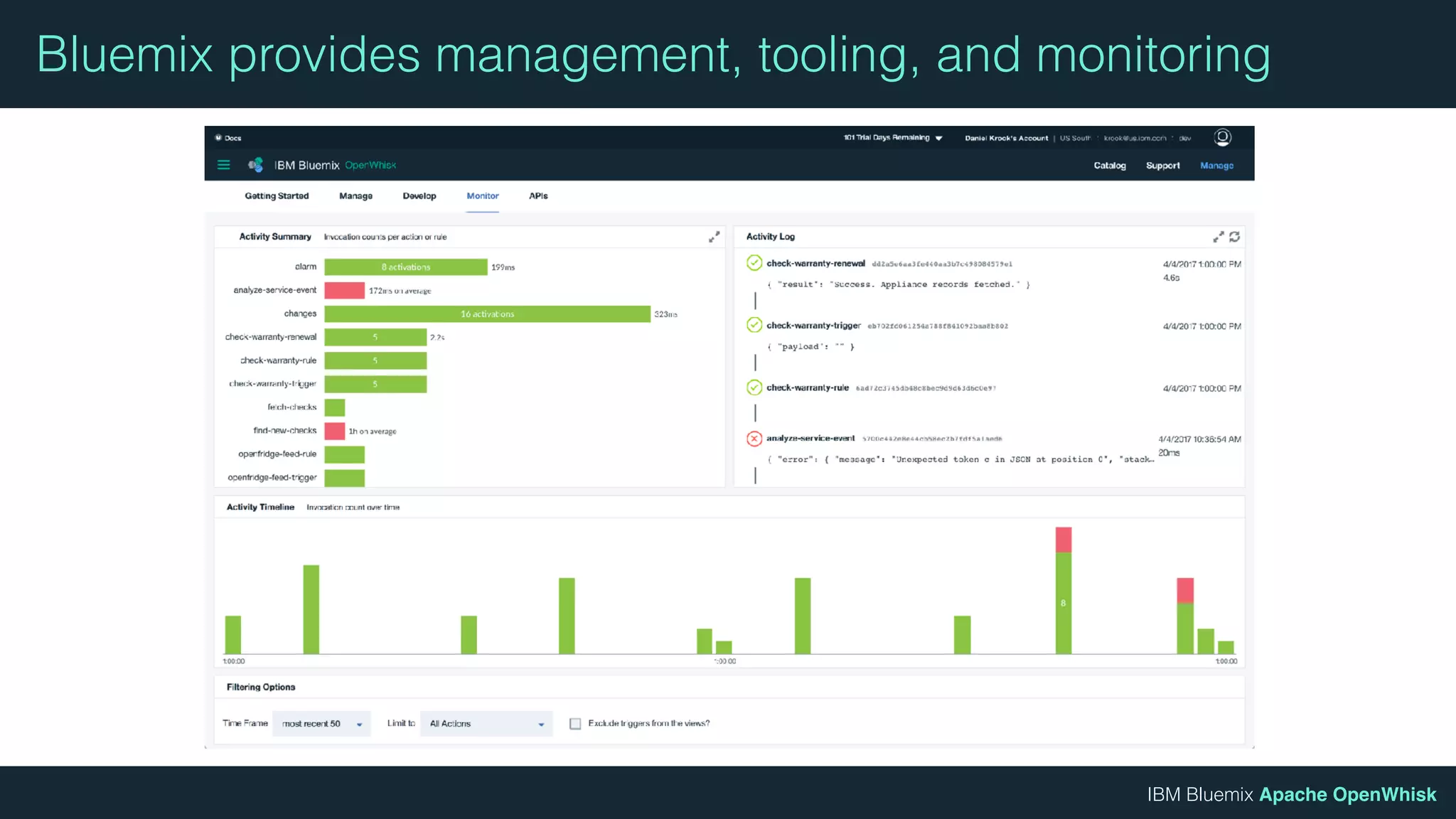Screen dimensions: 1456x819
Task: Click the red find-new-checks bar
Action: tap(335, 431)
